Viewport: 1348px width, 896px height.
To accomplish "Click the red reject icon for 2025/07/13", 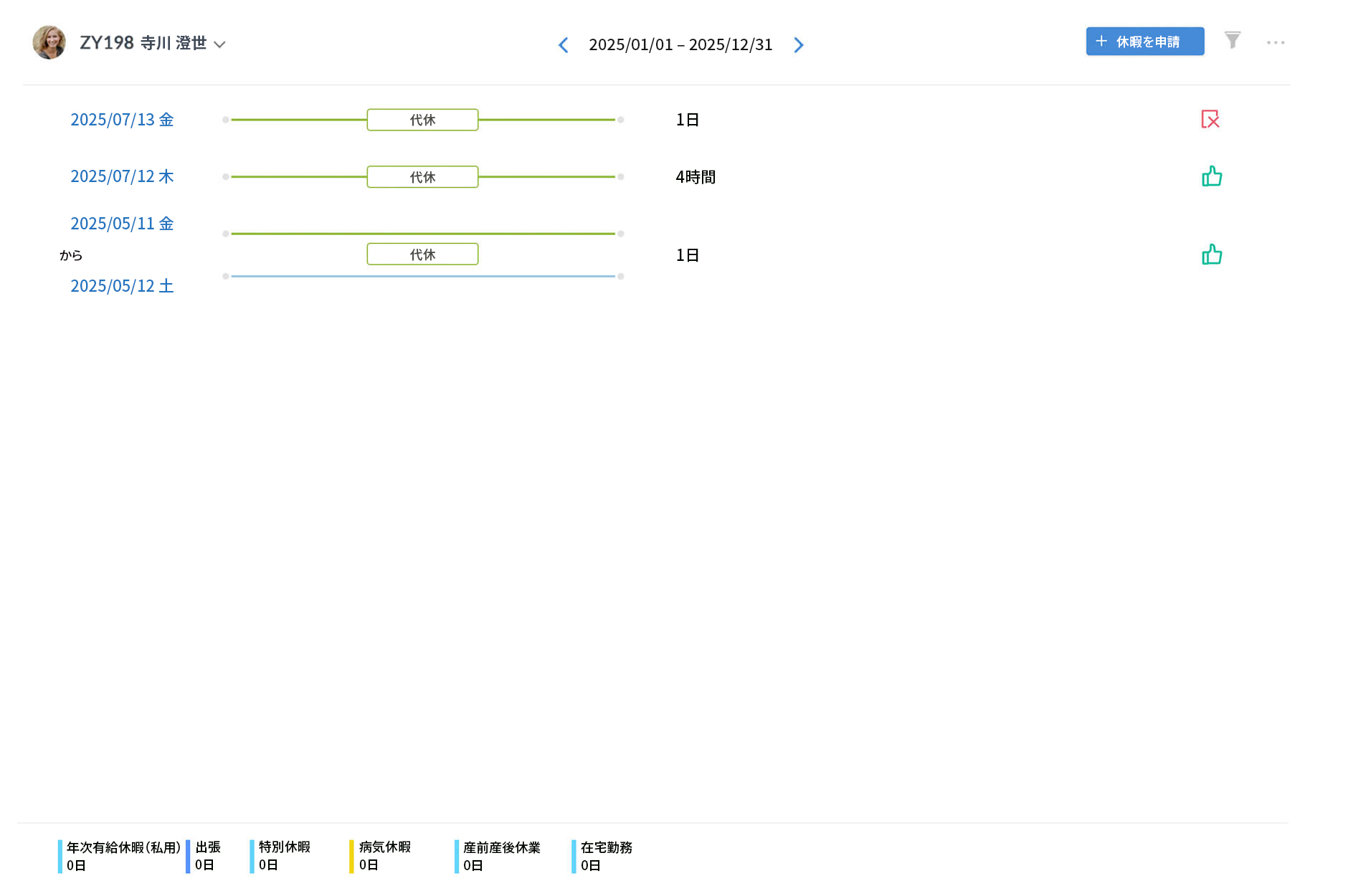I will [1210, 120].
